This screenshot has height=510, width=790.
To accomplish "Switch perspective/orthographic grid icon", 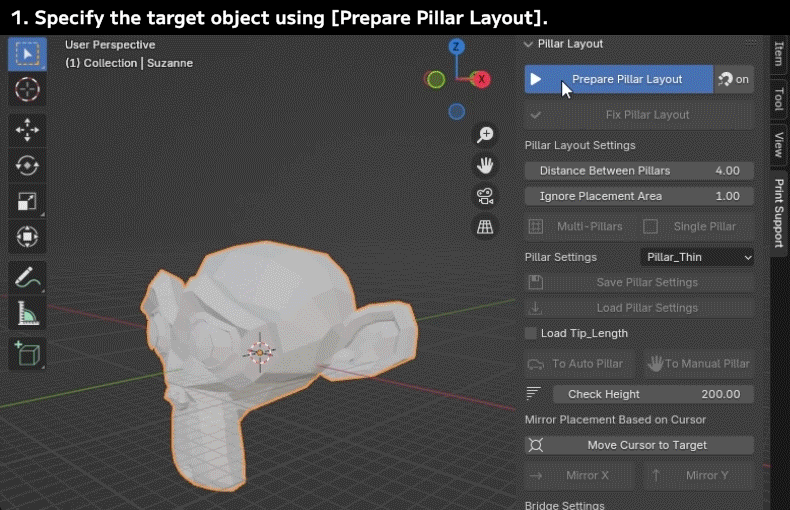I will point(485,227).
